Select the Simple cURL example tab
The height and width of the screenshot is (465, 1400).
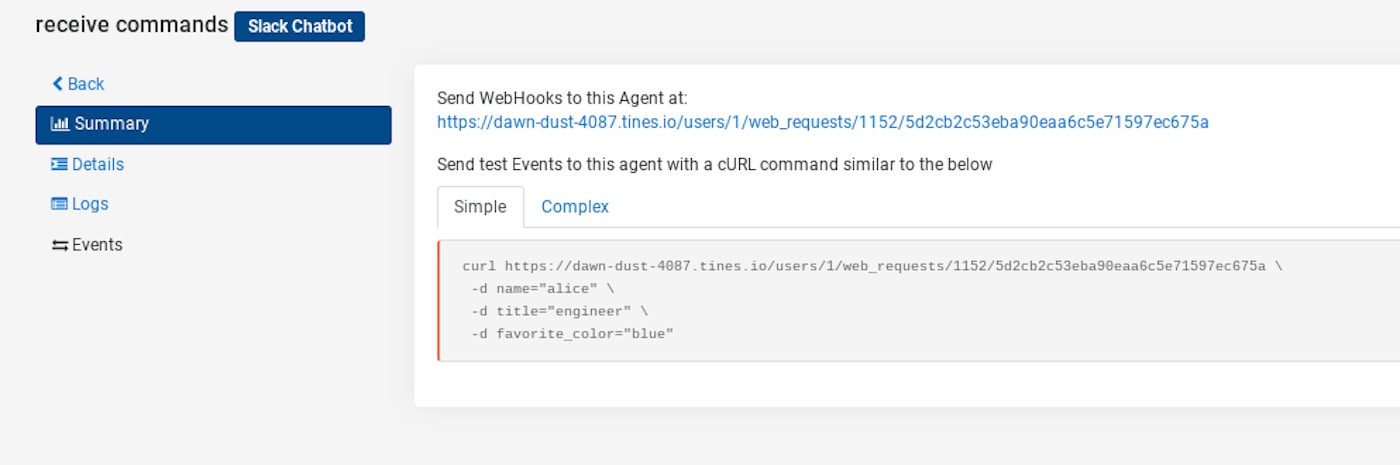pos(480,207)
